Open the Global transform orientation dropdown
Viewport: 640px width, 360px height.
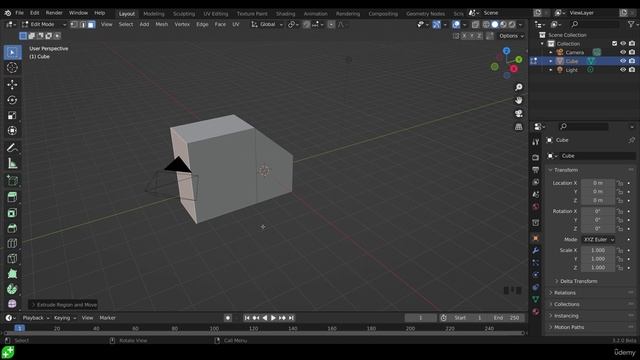[x=267, y=24]
